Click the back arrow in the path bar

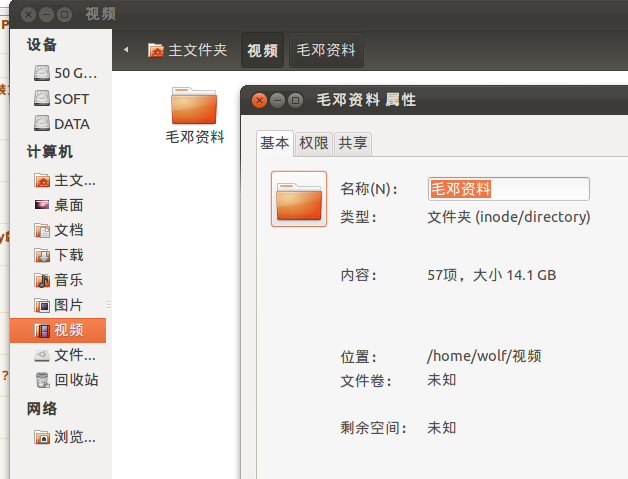pyautogui.click(x=126, y=50)
